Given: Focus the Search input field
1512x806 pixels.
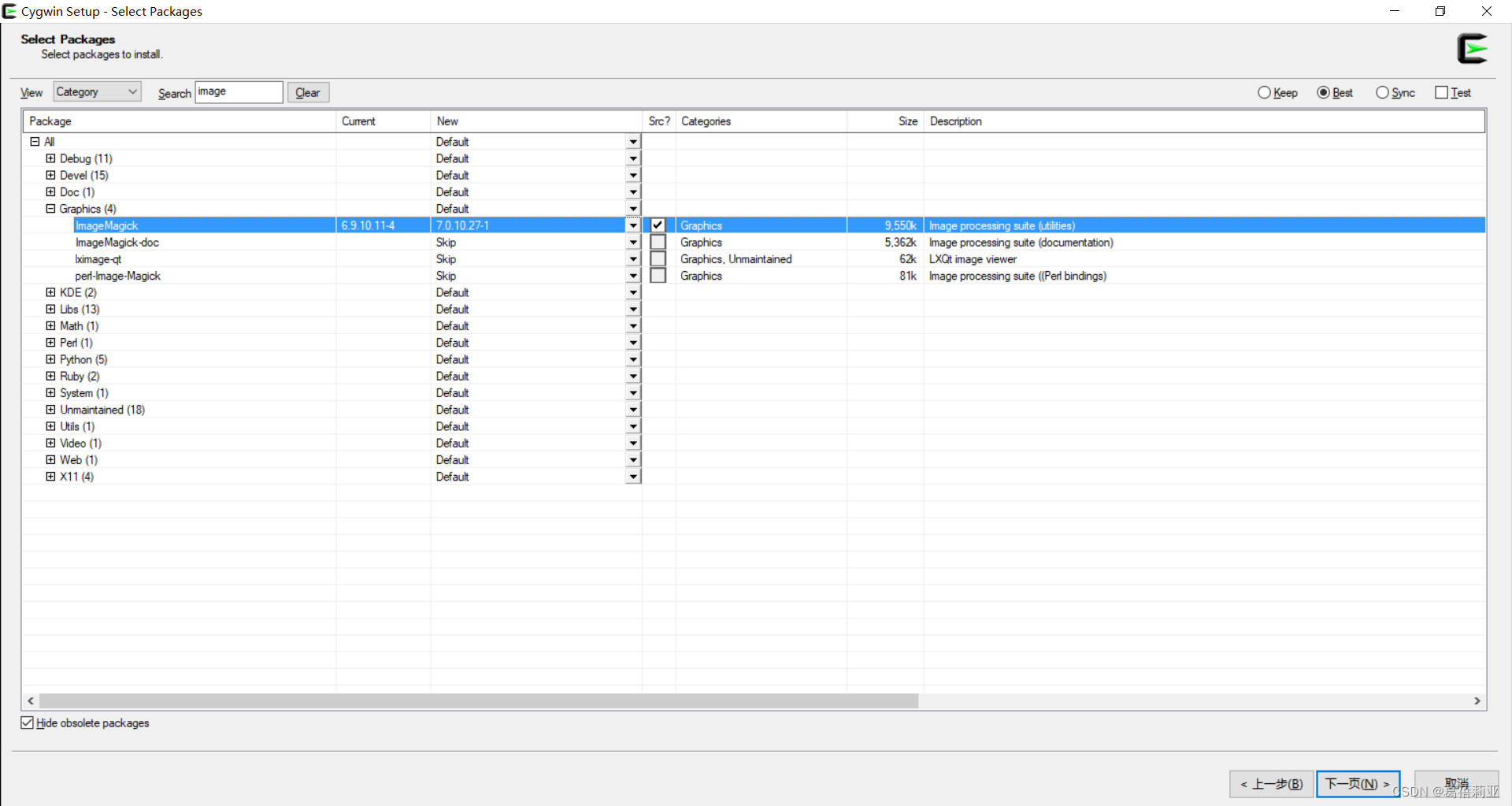Looking at the screenshot, I should [239, 91].
